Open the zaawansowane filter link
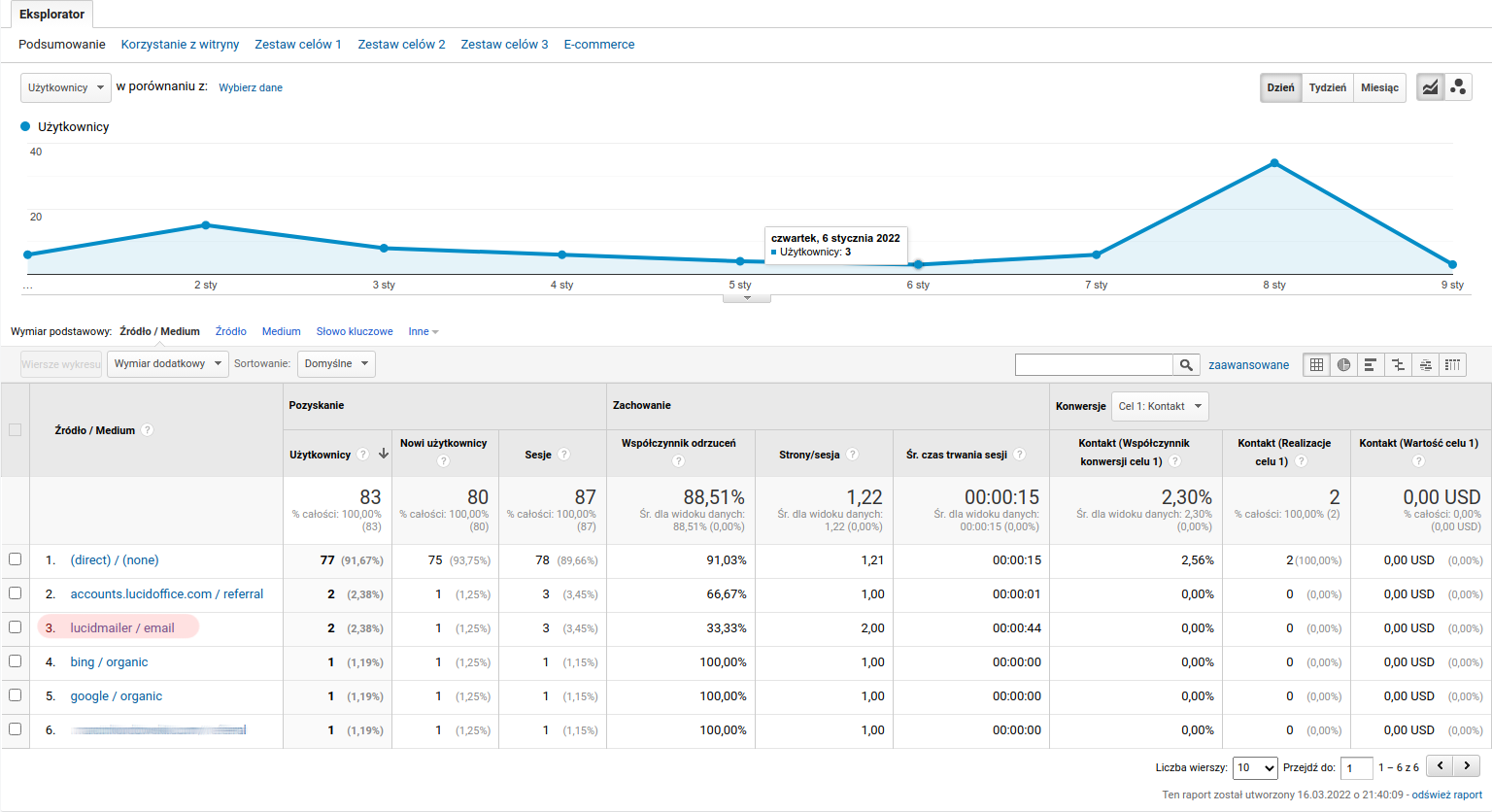Screen dimensions: 1492x812 coord(1248,365)
